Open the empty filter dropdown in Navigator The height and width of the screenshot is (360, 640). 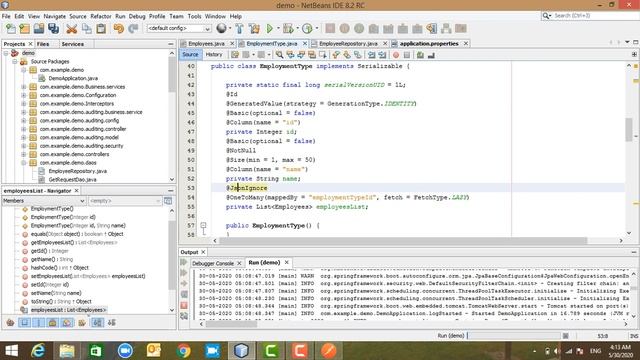(124, 201)
